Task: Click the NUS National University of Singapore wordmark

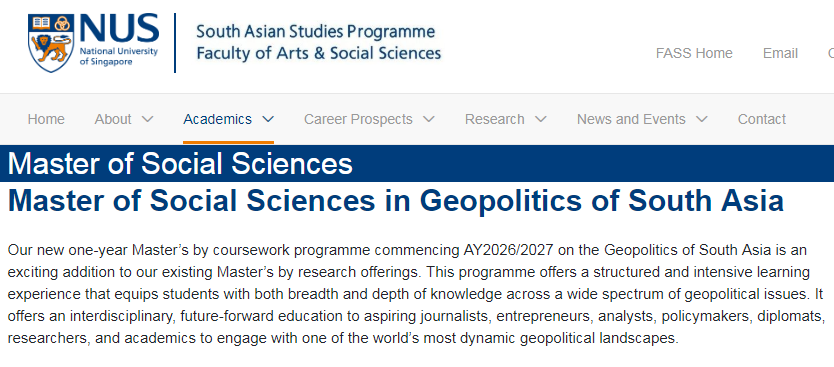Action: tap(119, 40)
